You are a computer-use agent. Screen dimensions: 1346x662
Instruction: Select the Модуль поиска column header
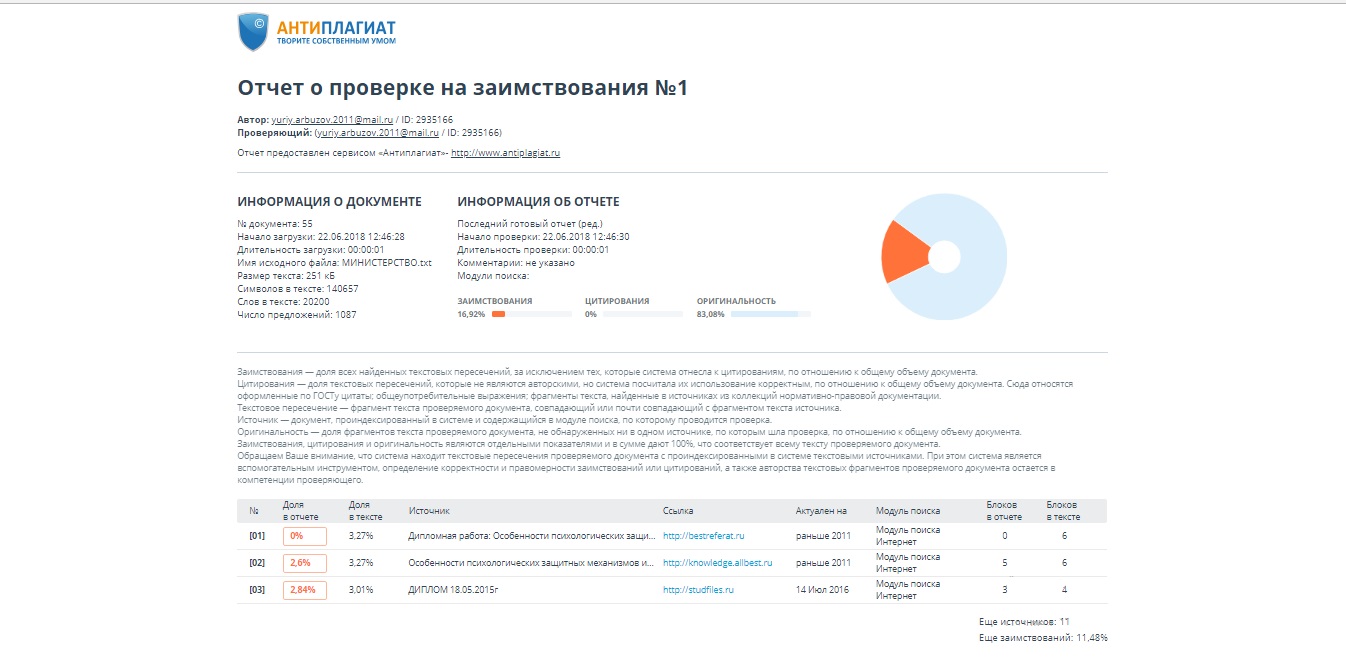[x=907, y=511]
